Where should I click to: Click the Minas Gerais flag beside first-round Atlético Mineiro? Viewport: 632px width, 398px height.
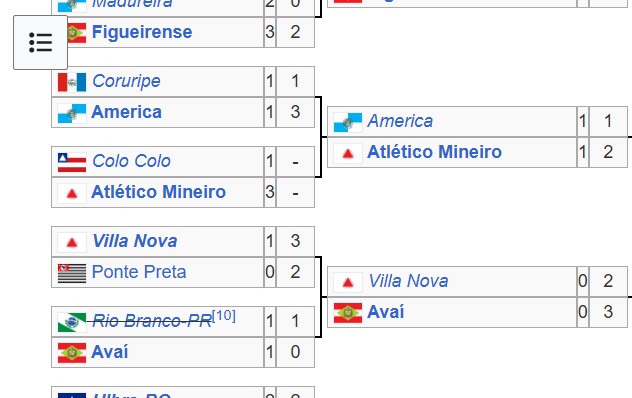pos(72,194)
